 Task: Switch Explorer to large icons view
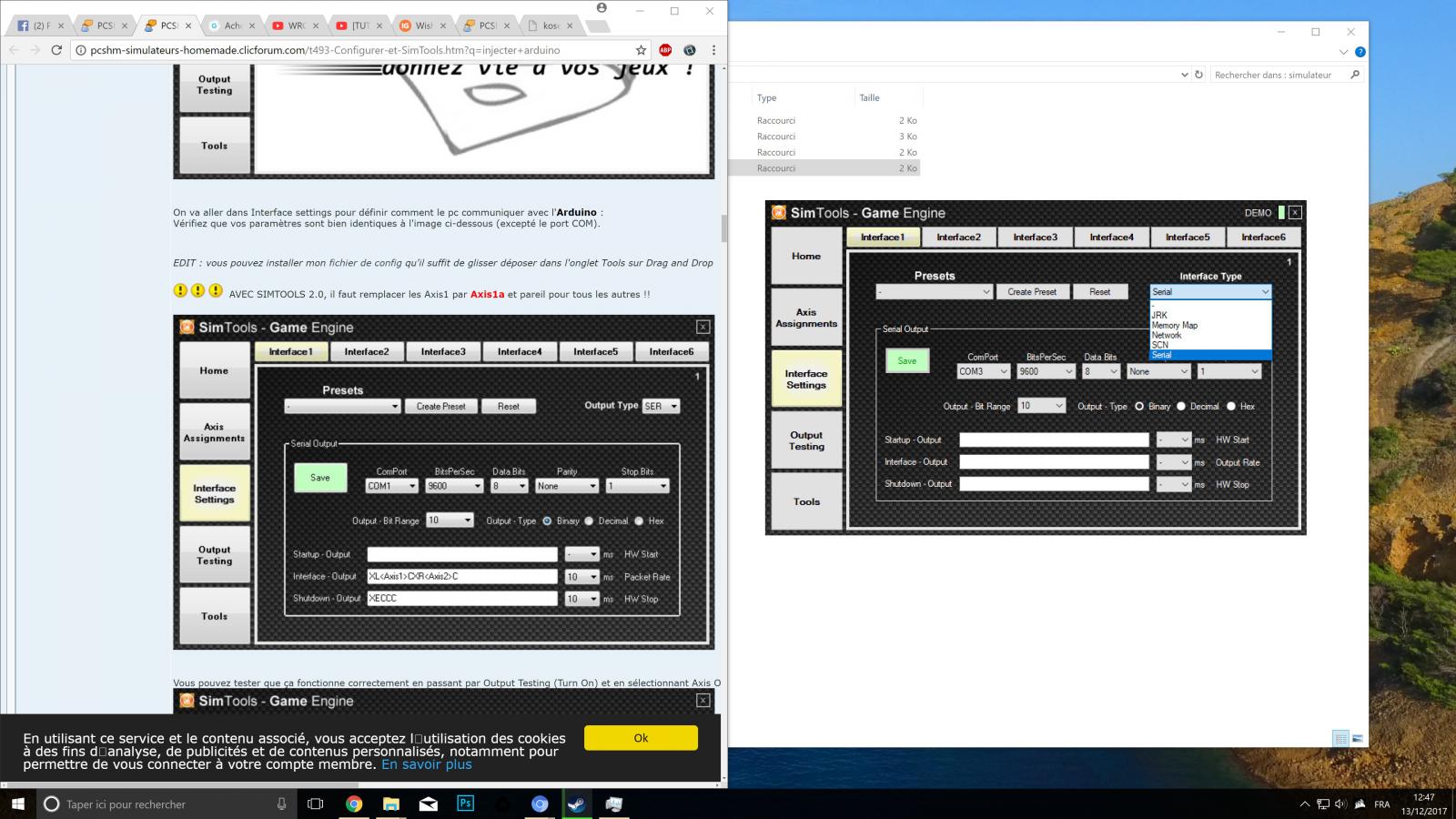pos(1357,738)
